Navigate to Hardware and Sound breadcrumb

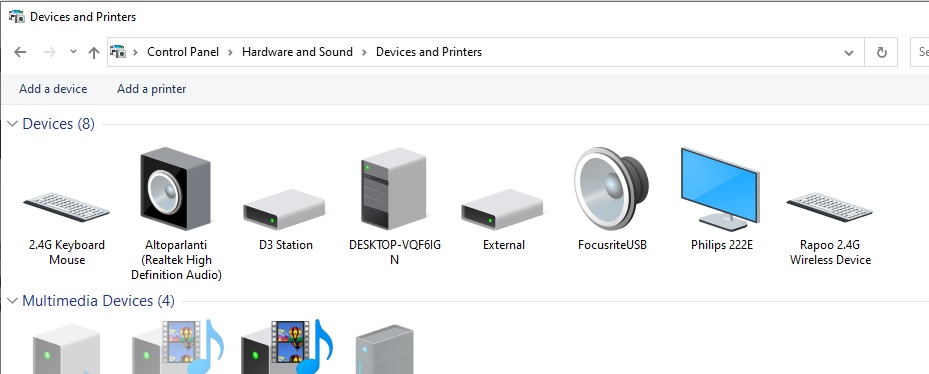pyautogui.click(x=297, y=52)
